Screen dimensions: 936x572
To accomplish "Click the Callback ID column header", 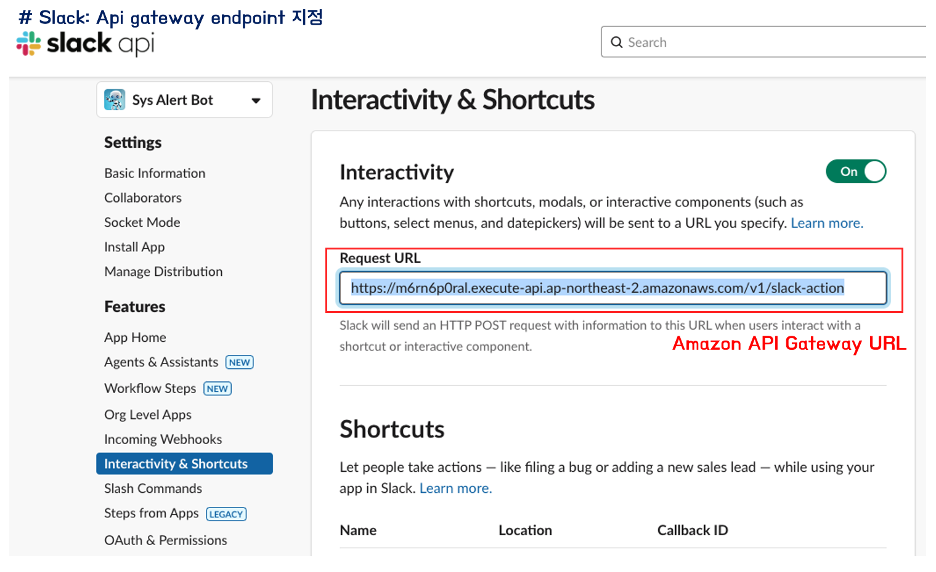I will 692,530.
